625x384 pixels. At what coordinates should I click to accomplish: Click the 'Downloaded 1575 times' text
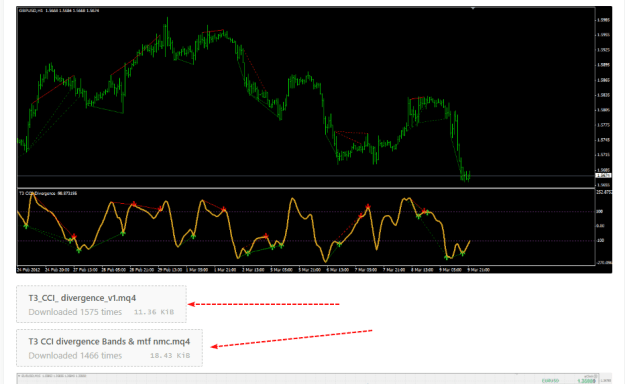coord(75,312)
